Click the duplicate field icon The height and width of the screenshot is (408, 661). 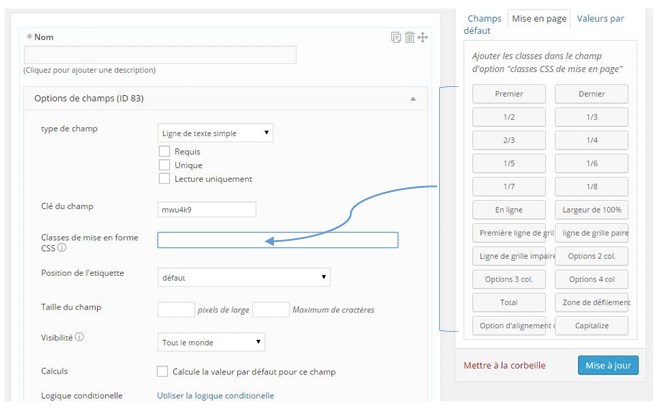[x=396, y=37]
